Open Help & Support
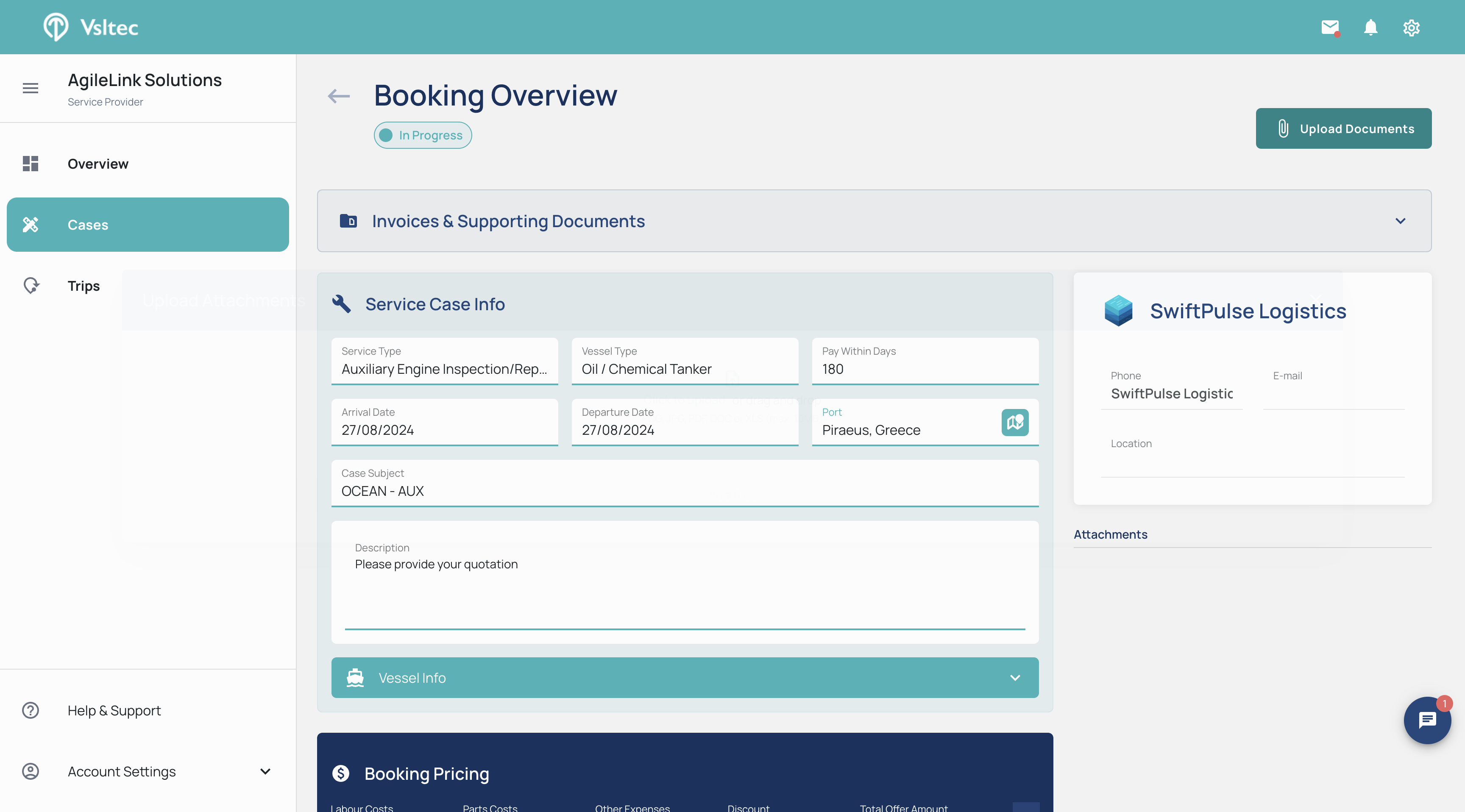1465x812 pixels. click(148, 710)
